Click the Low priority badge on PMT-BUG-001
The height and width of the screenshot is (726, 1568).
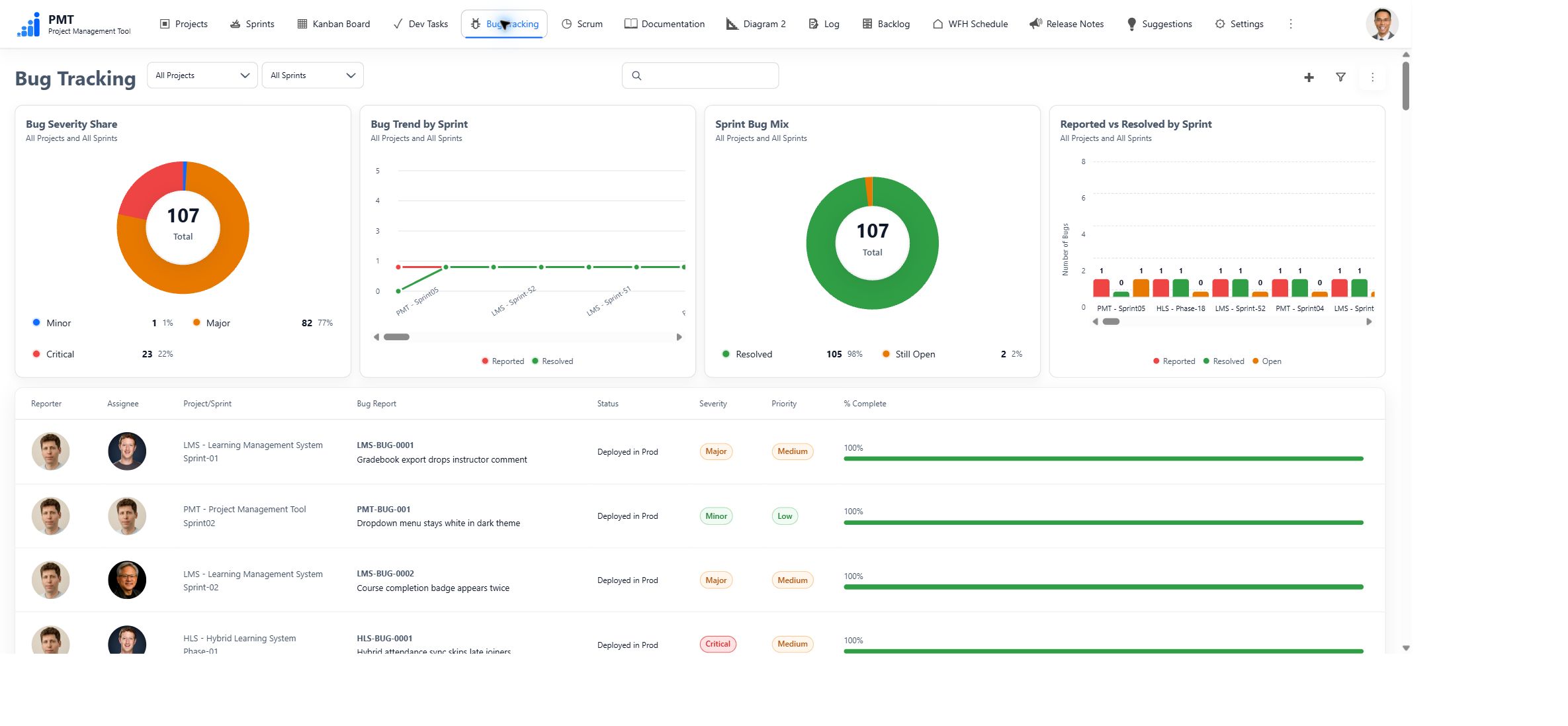click(x=785, y=516)
